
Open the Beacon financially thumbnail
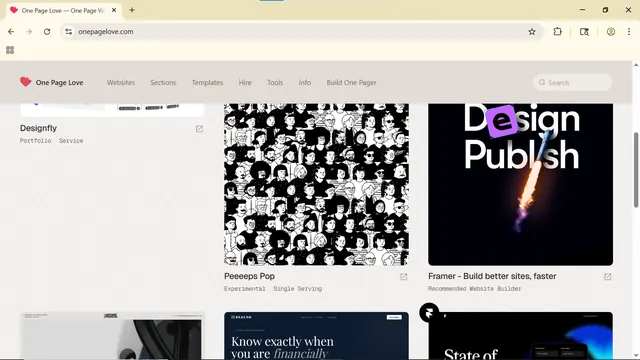click(316, 336)
